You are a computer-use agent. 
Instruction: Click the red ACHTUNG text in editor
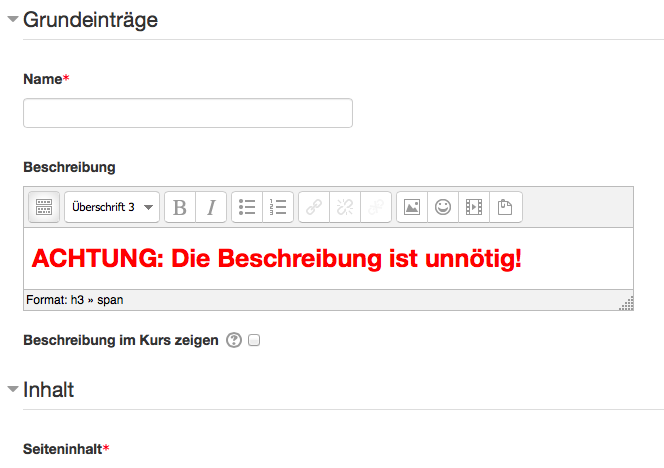(x=277, y=258)
